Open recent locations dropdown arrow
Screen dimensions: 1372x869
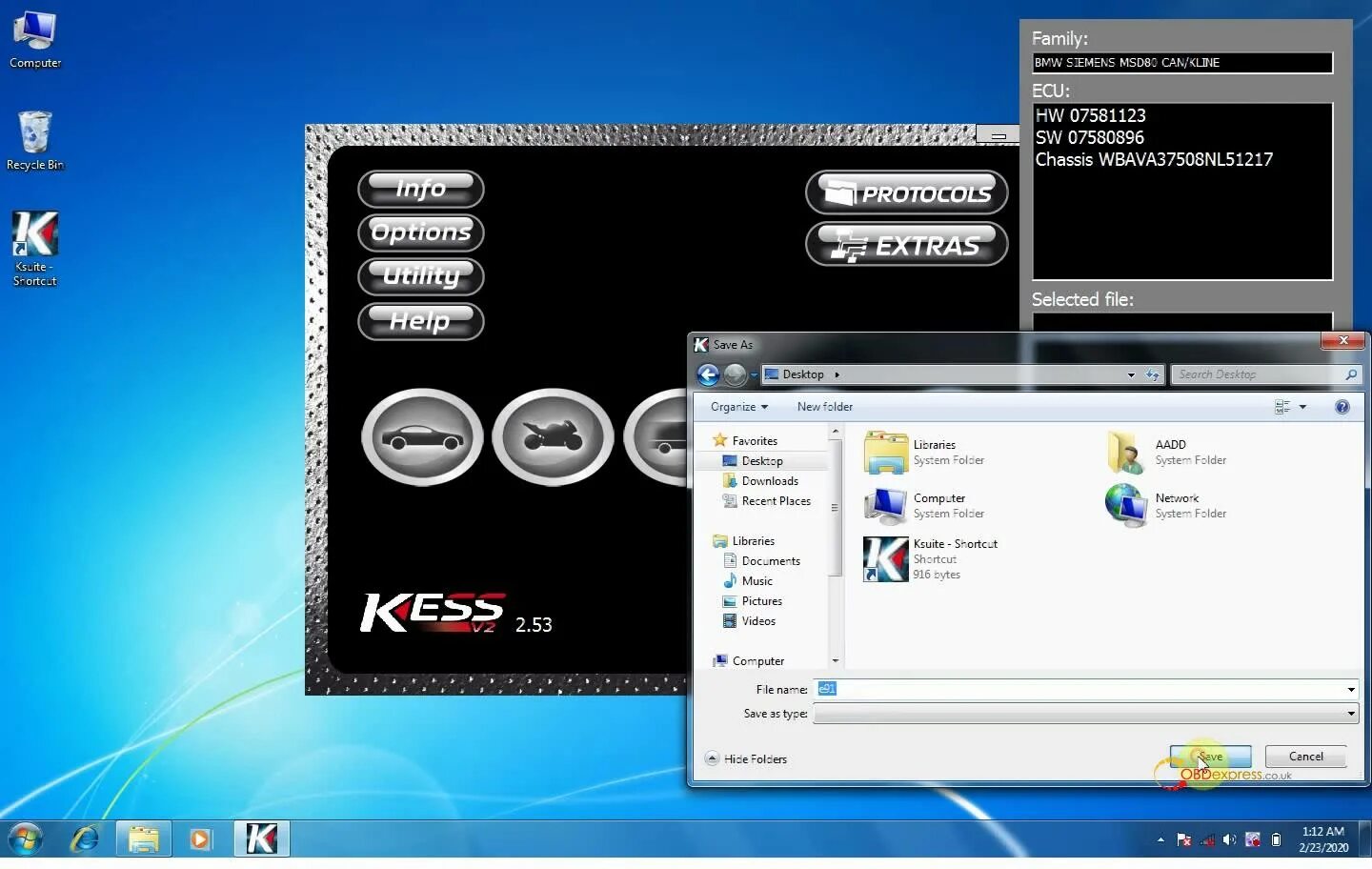point(754,375)
